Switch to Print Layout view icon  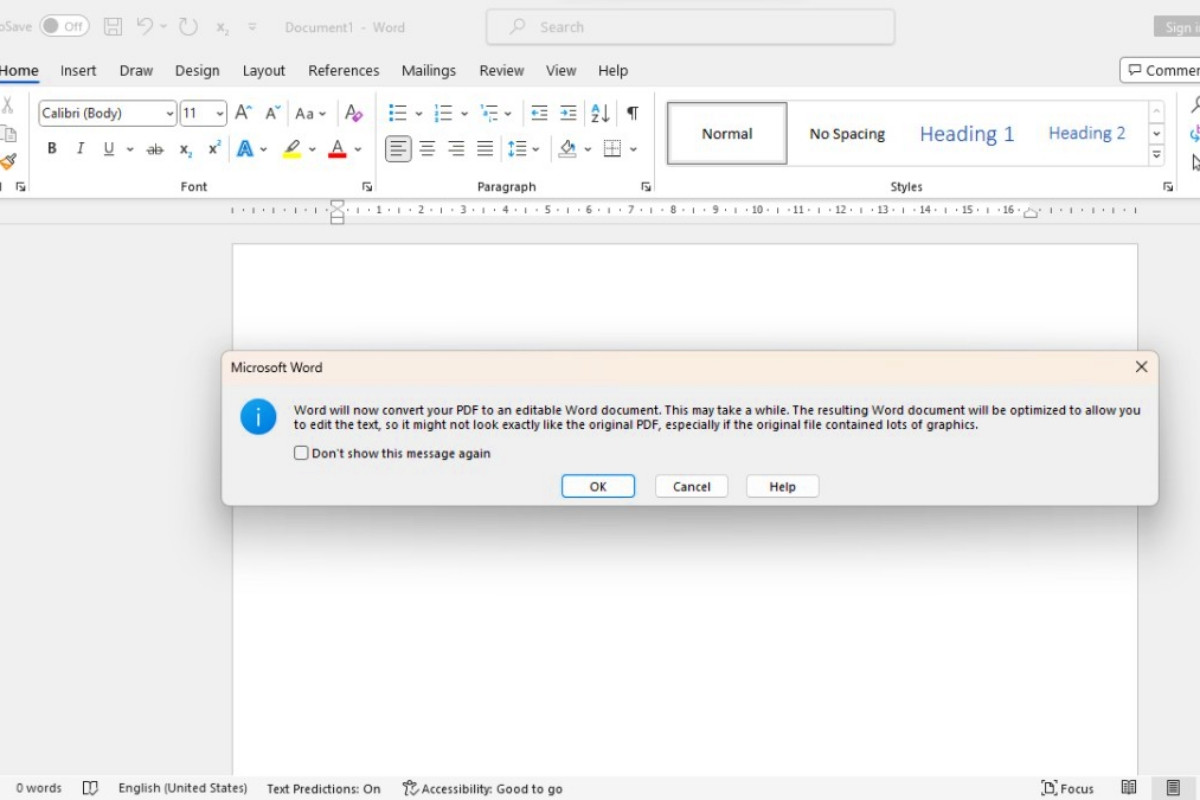[1173, 788]
